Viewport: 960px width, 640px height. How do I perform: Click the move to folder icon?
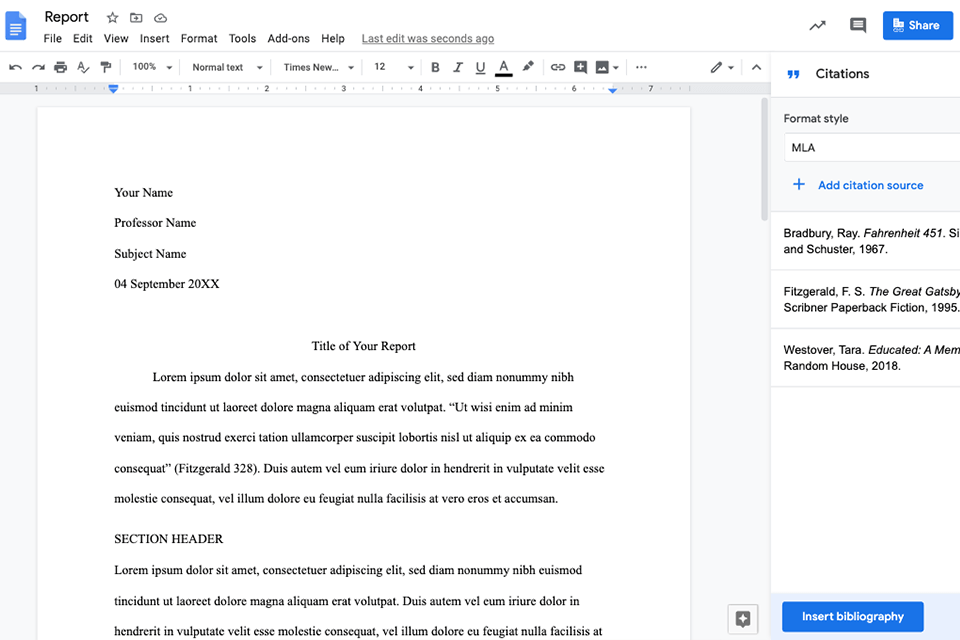pos(136,18)
